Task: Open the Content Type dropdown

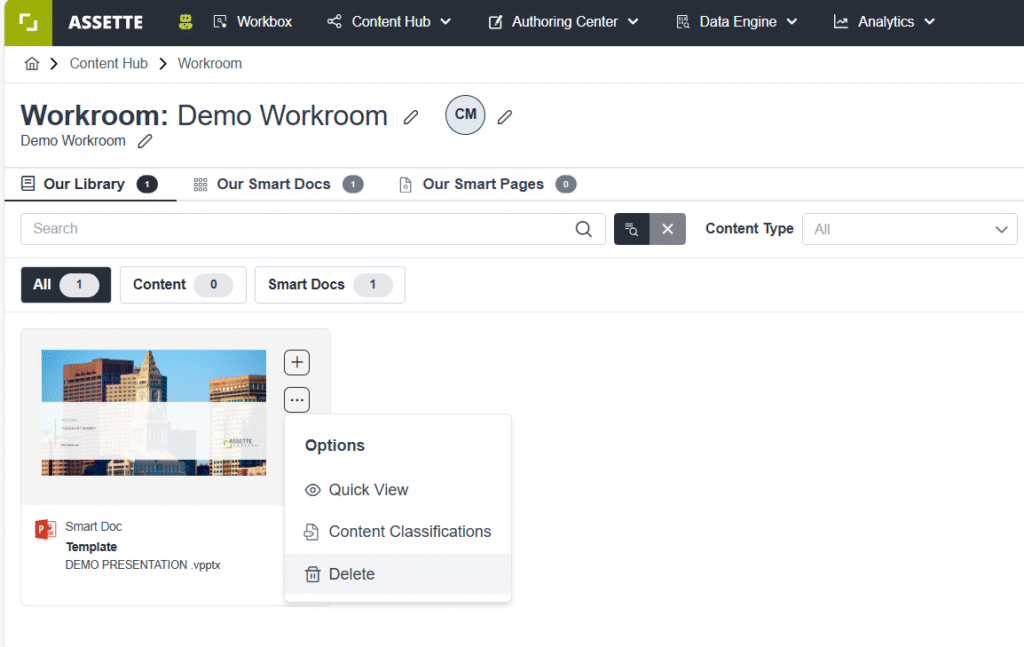Action: point(909,229)
